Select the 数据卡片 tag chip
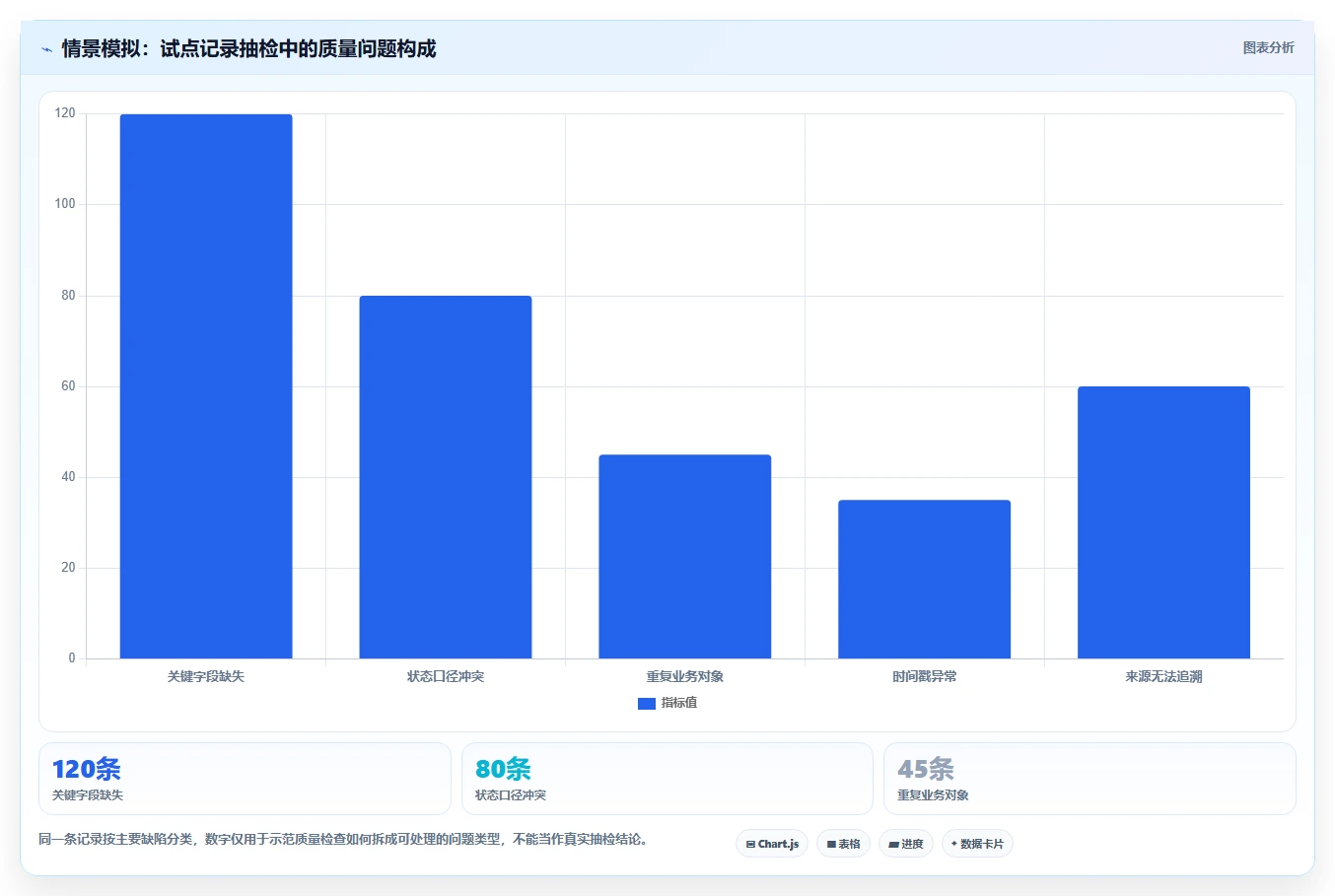Screen dimensions: 1335x896 tap(977, 844)
